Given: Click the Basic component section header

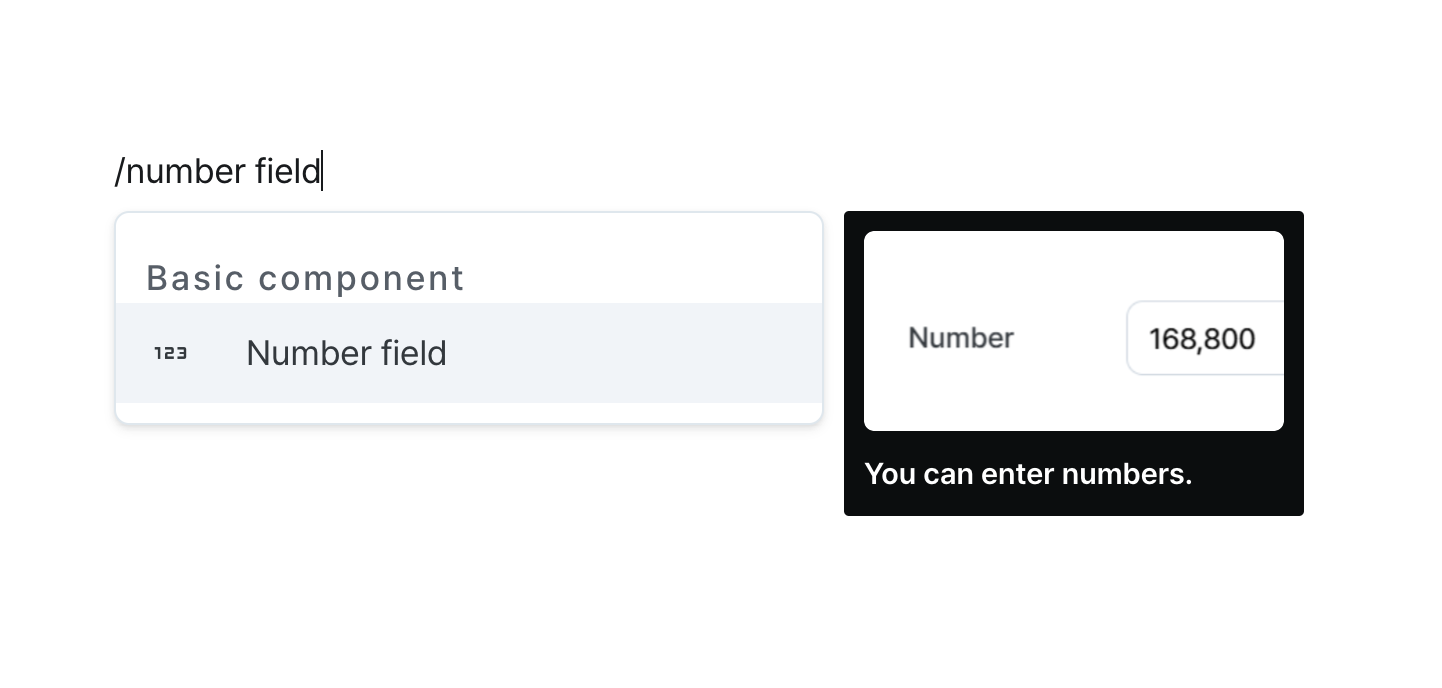Looking at the screenshot, I should coord(305,278).
